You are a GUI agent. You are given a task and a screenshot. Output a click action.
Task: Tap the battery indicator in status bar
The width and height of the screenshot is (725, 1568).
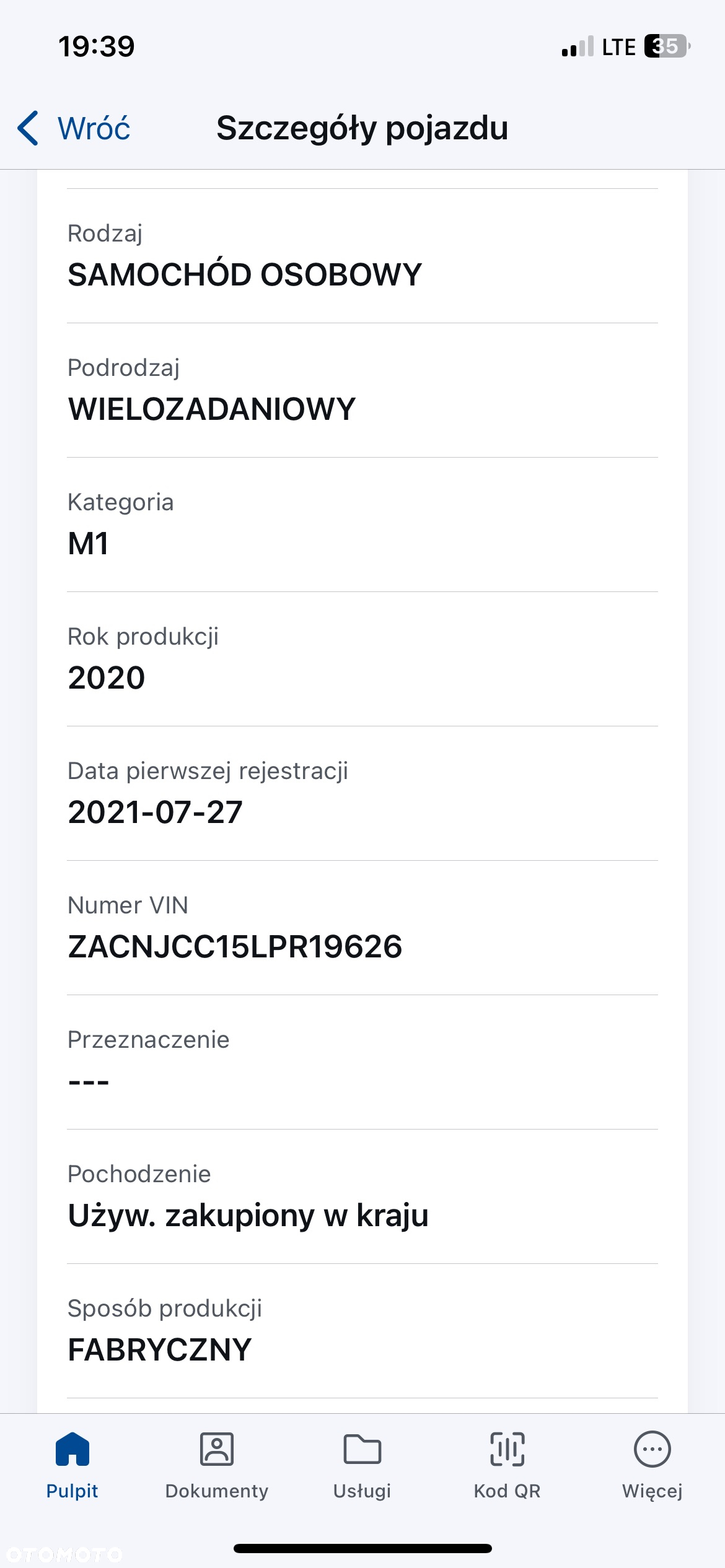(x=667, y=46)
